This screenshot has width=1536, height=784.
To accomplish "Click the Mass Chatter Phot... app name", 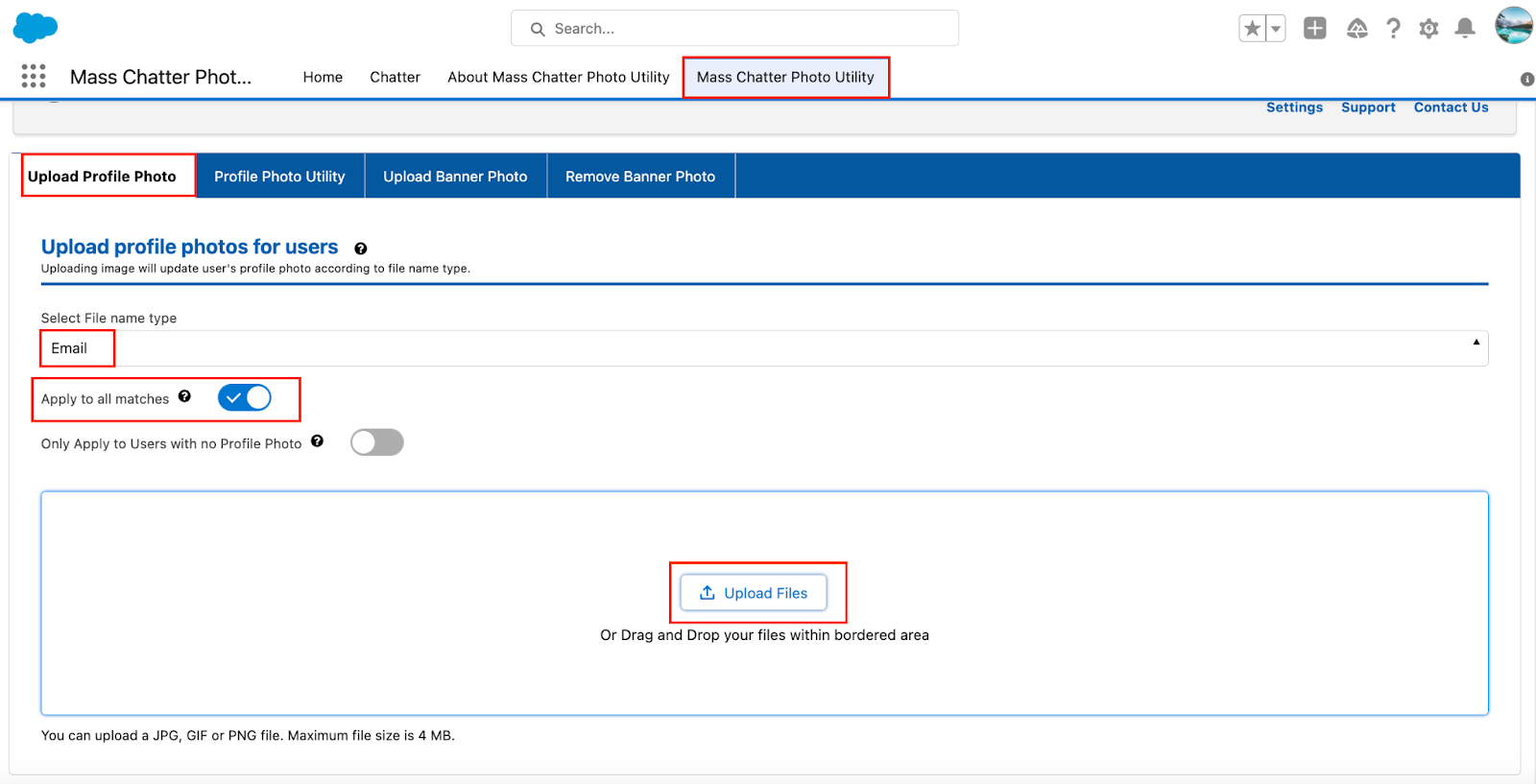I will pos(160,77).
